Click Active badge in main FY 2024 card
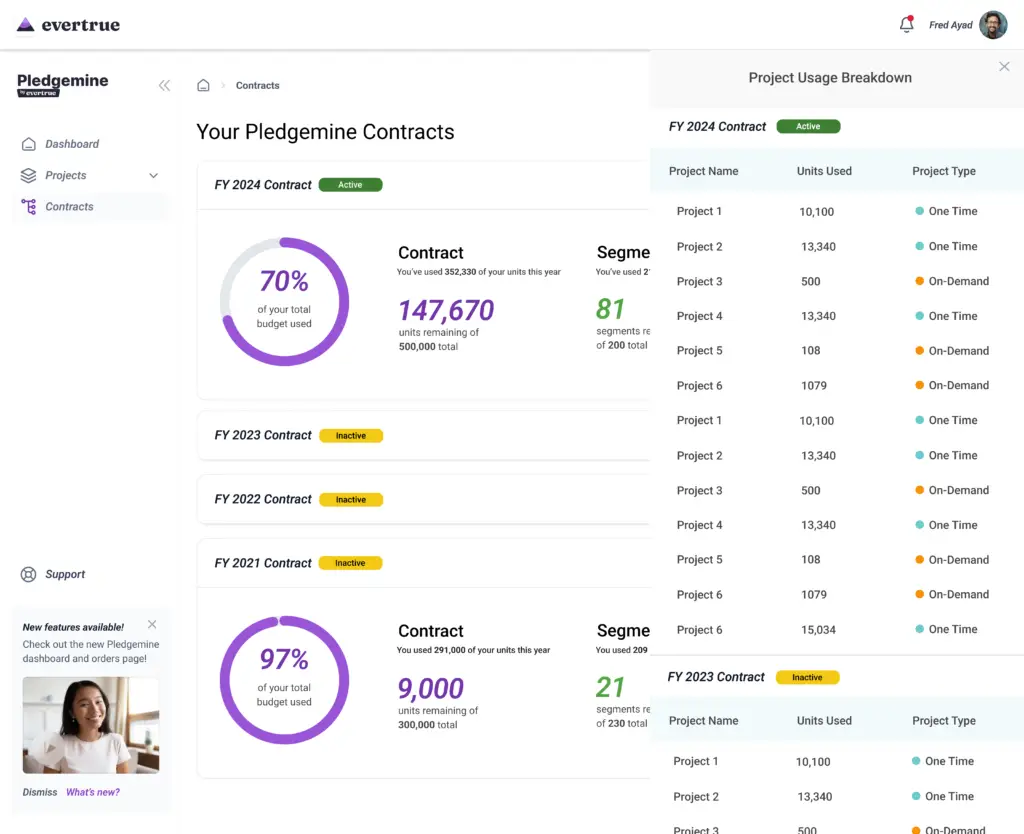The width and height of the screenshot is (1024, 834). [351, 185]
